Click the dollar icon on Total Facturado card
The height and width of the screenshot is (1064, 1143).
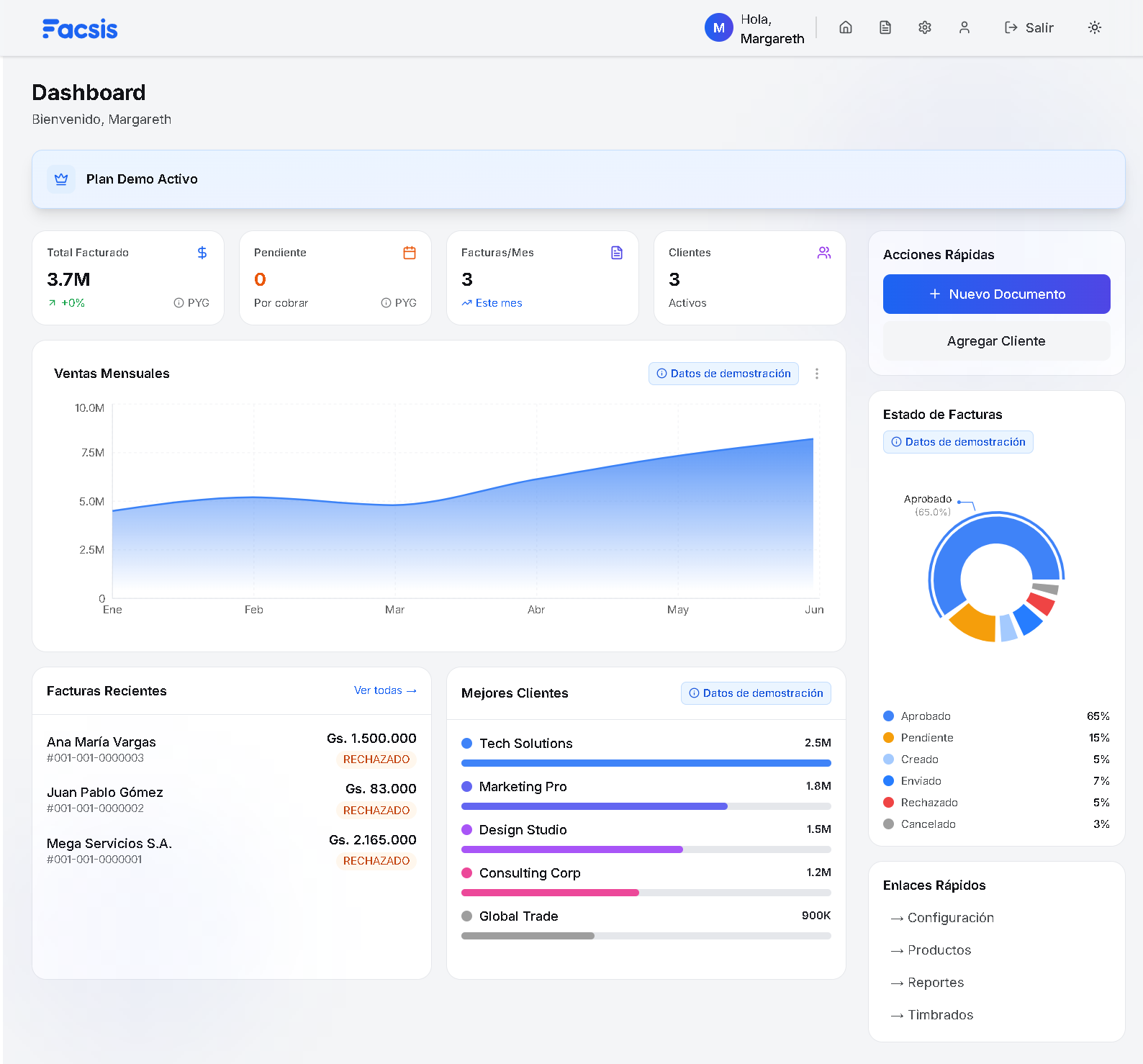pos(202,253)
